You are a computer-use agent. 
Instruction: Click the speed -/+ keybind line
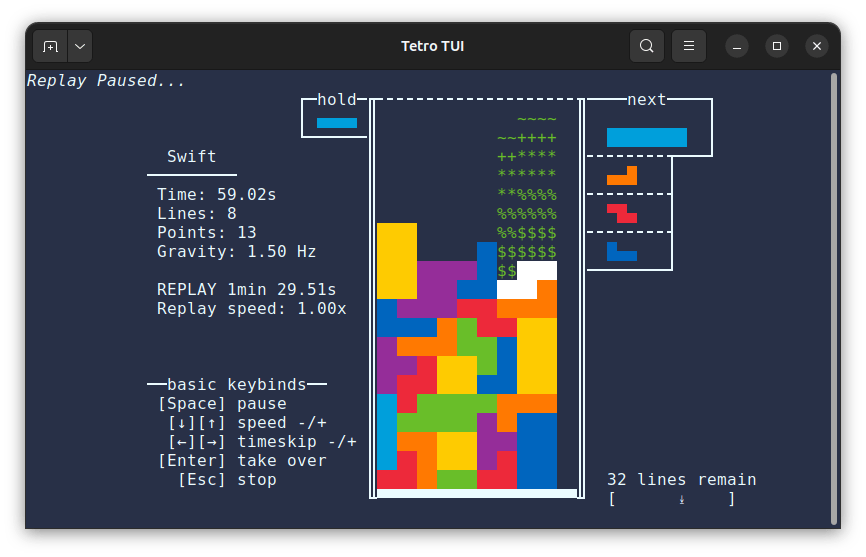[x=247, y=422]
